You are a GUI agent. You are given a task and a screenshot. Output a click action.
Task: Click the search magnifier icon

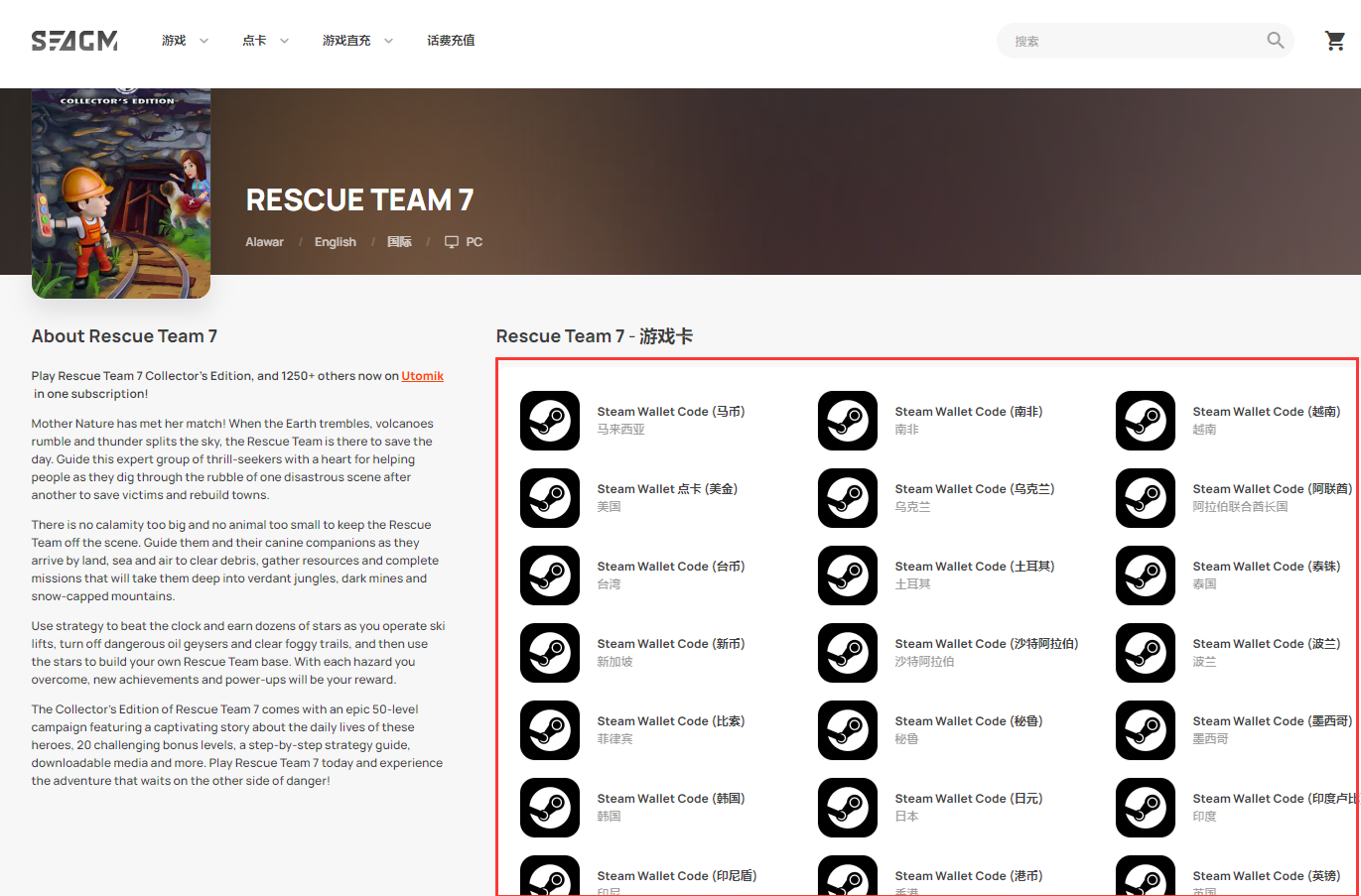click(1276, 41)
